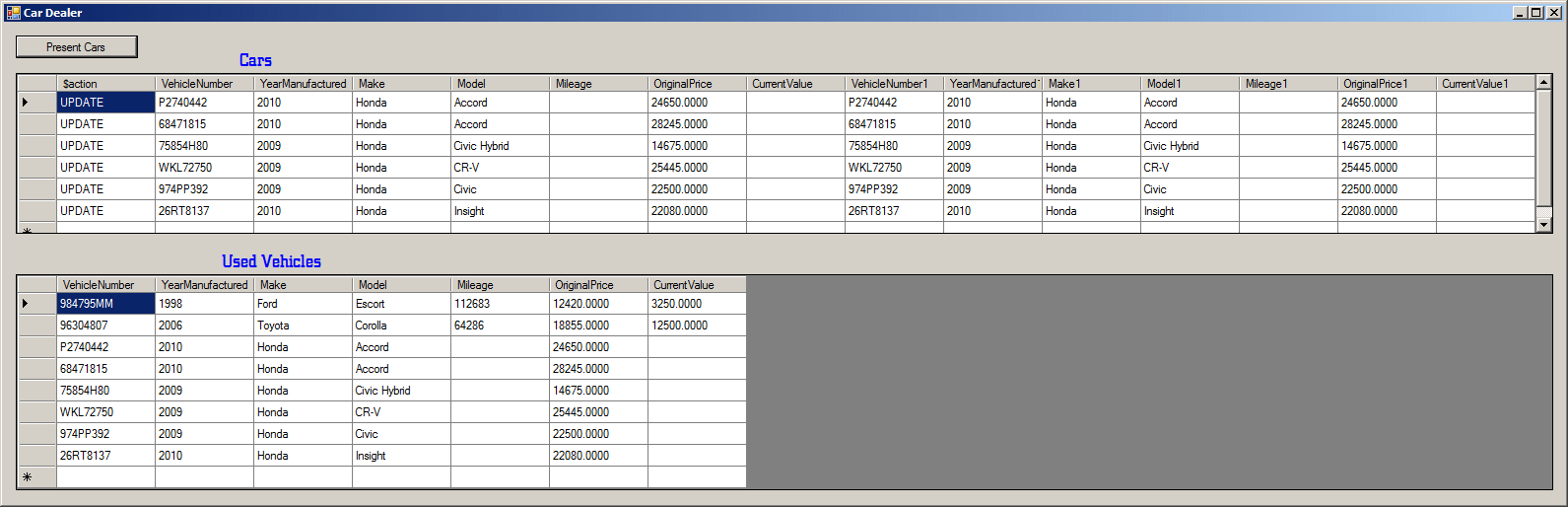
Task: Click the Present Cars button
Action: click(76, 46)
